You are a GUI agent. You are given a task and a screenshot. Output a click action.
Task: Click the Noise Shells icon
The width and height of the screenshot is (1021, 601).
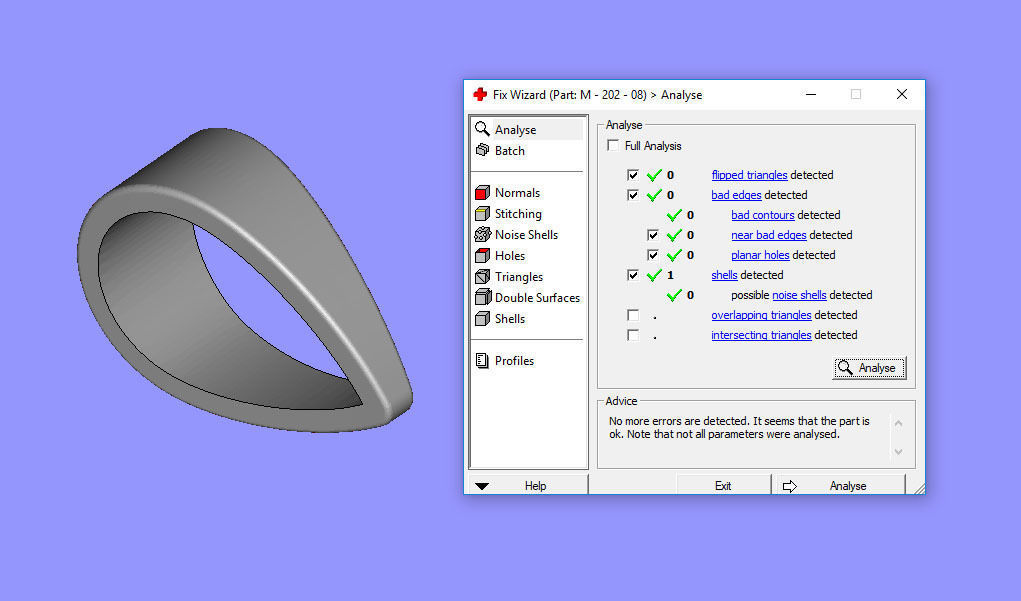click(483, 234)
